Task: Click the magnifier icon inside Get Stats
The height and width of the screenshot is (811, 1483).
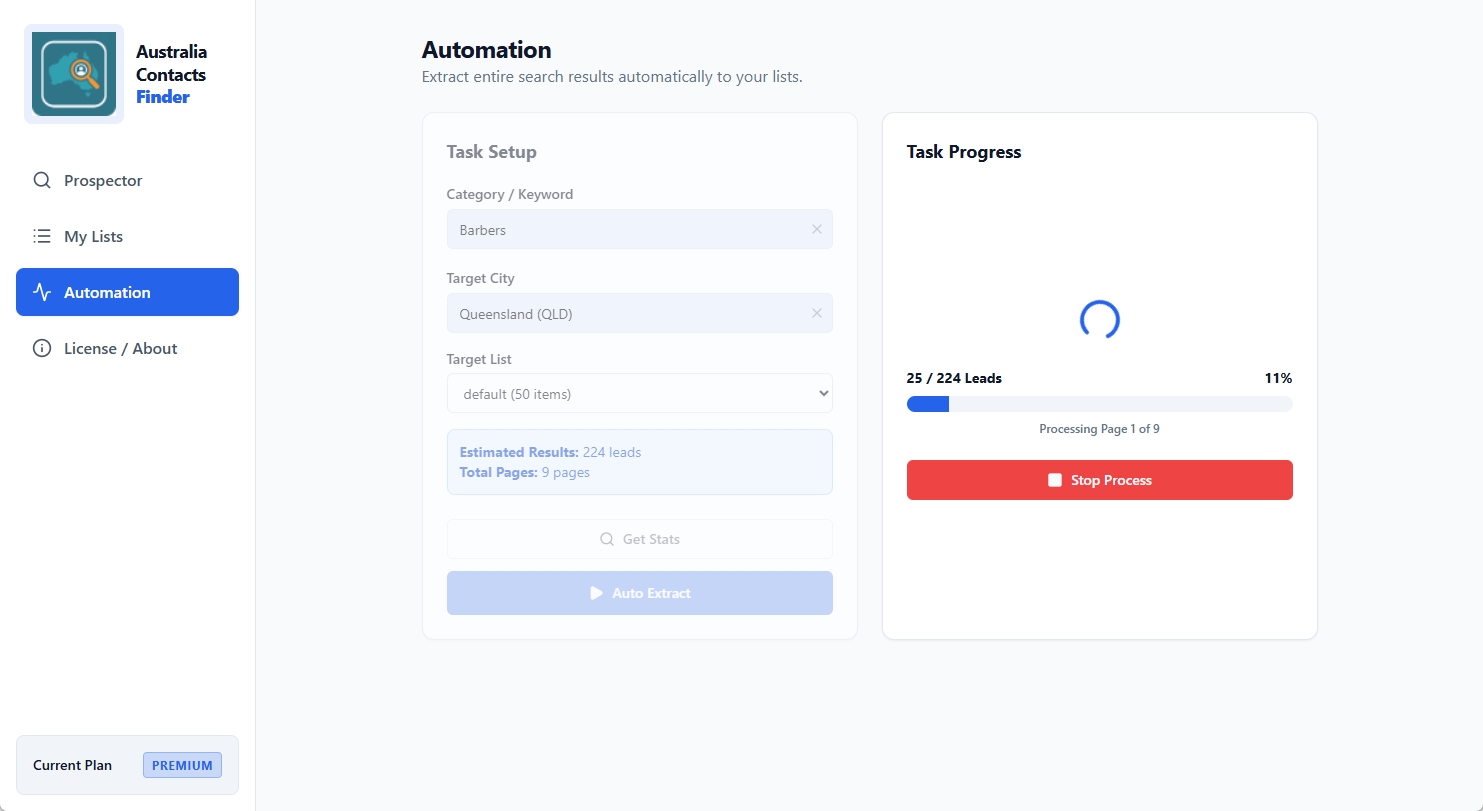Action: 607,539
